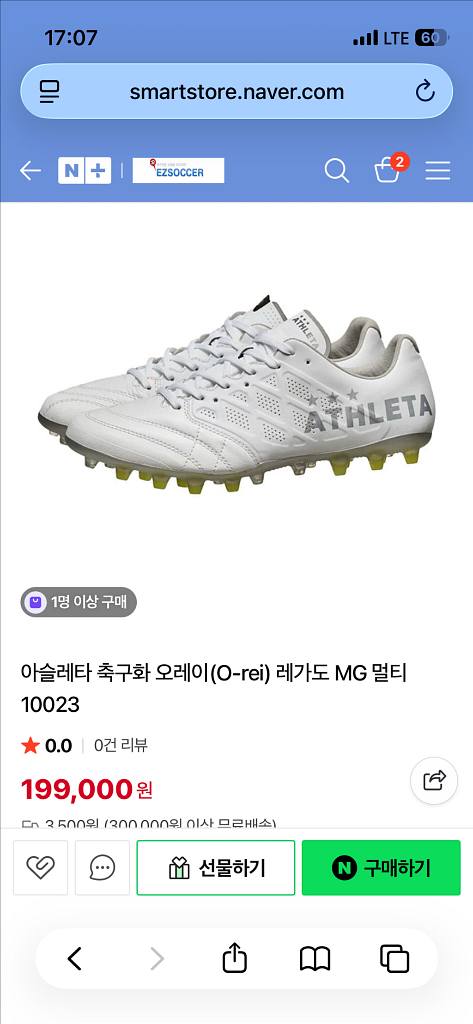Open Safari bookmarks book icon
The width and height of the screenshot is (473, 1024).
315,959
